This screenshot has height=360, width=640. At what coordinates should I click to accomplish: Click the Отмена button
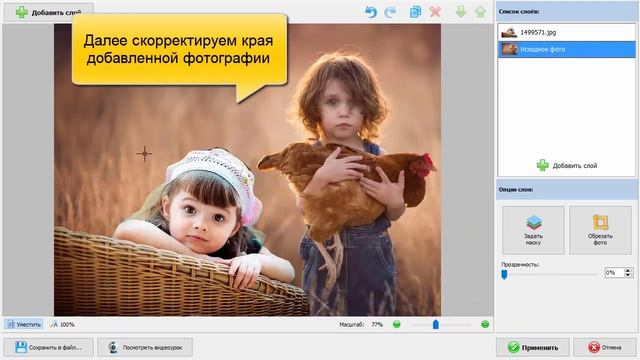pos(604,347)
